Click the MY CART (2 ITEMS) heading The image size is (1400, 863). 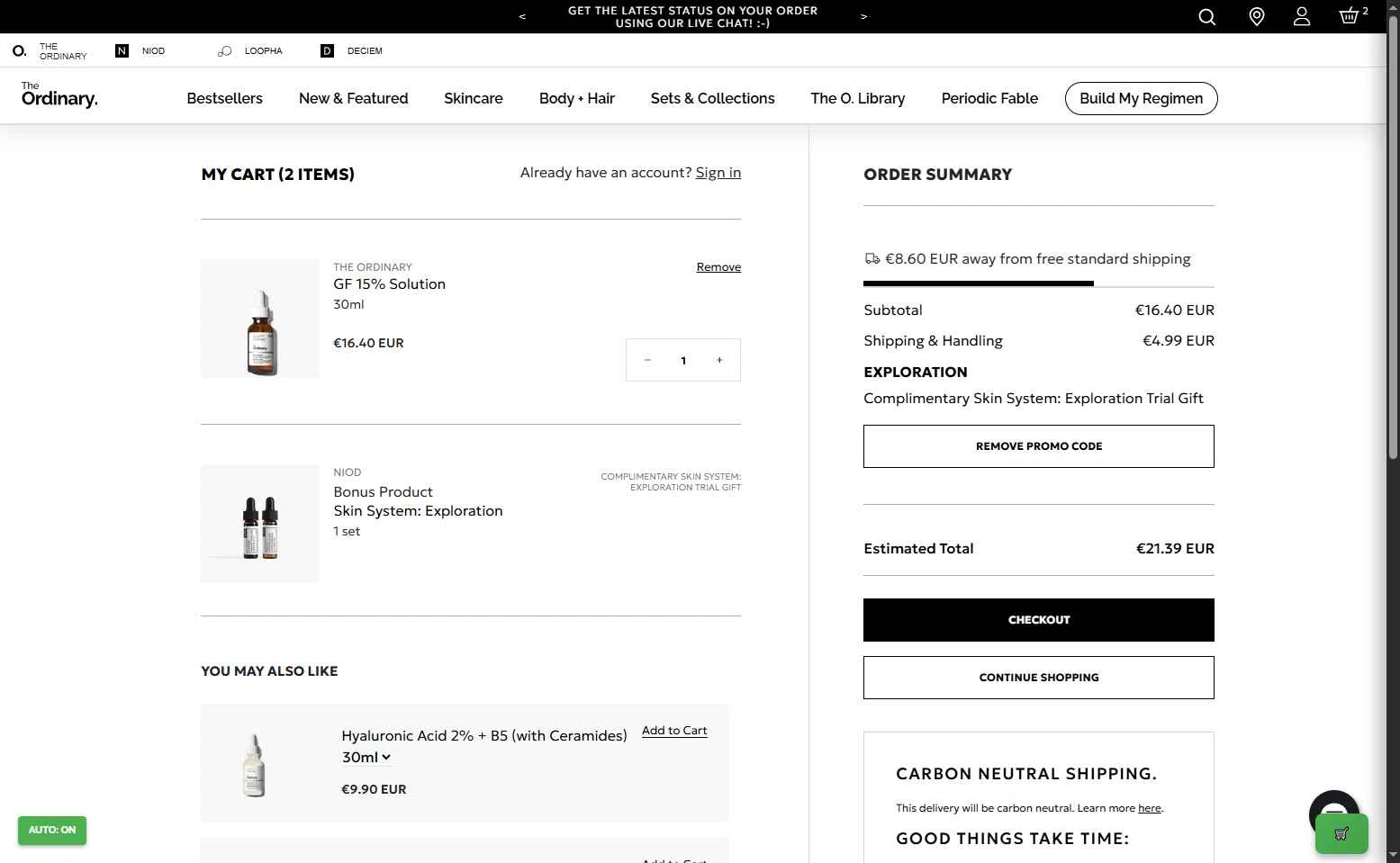pos(278,175)
